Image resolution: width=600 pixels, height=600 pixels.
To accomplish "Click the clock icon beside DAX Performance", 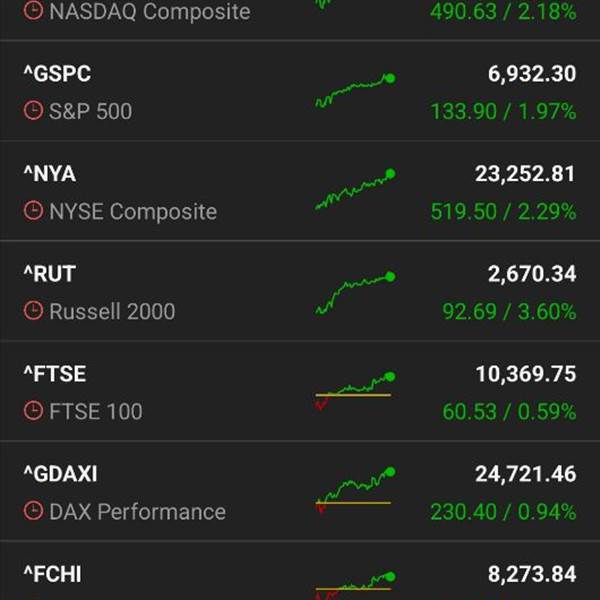I will (33, 511).
